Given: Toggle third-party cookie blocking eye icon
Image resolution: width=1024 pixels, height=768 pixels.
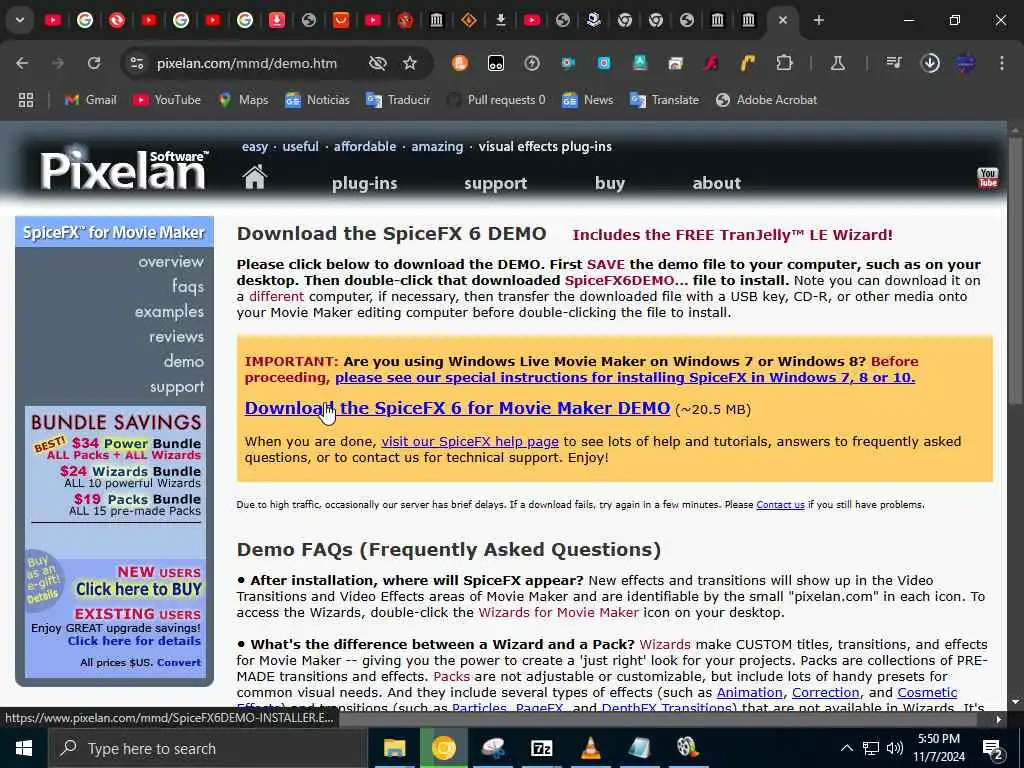Looking at the screenshot, I should pyautogui.click(x=377, y=63).
